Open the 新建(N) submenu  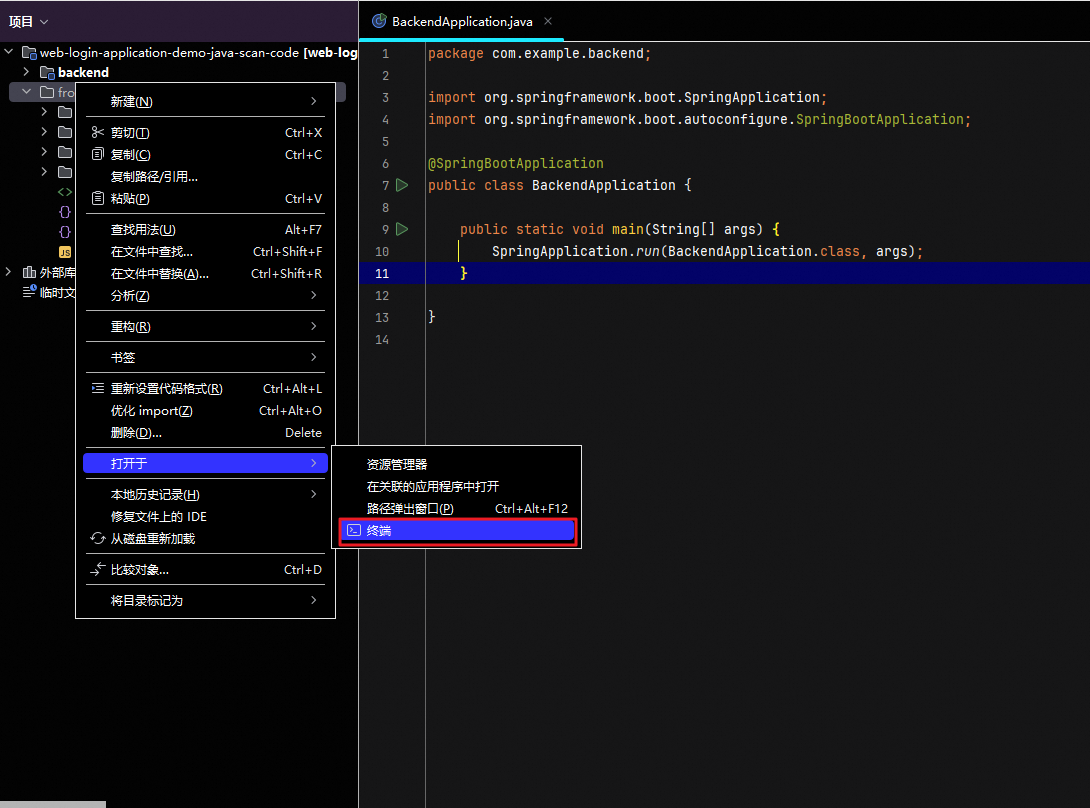point(205,102)
